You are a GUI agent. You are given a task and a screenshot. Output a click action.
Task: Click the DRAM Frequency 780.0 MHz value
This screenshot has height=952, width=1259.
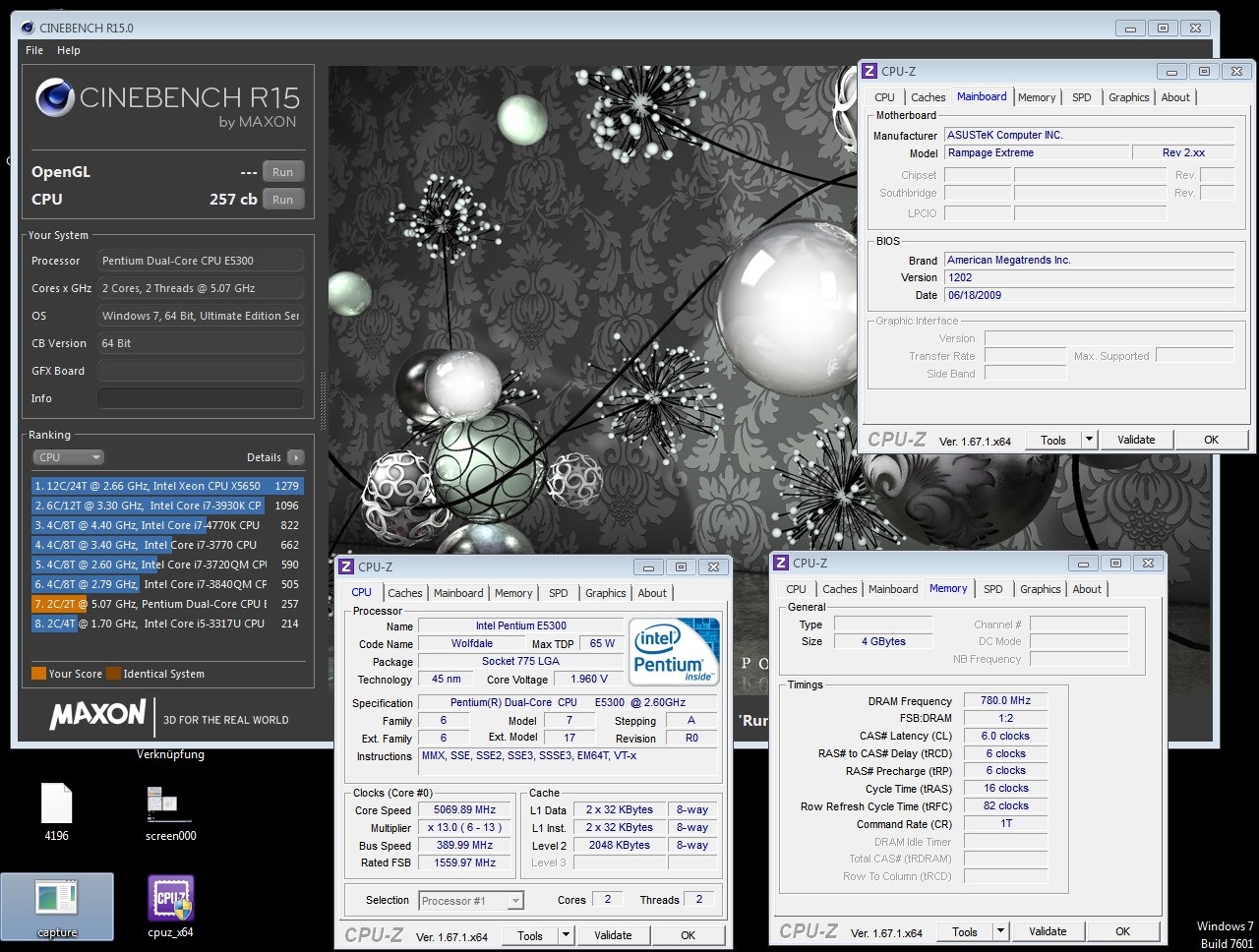click(x=1005, y=701)
